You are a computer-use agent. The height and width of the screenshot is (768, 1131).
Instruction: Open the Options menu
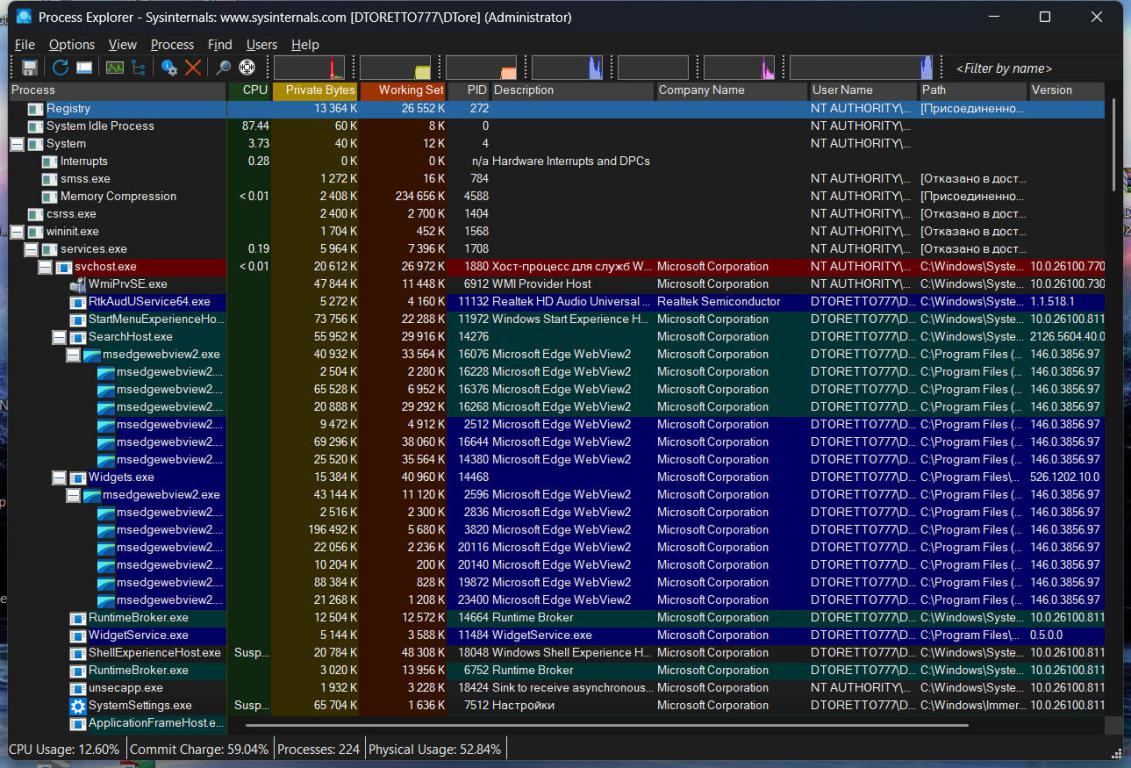[x=72, y=45]
